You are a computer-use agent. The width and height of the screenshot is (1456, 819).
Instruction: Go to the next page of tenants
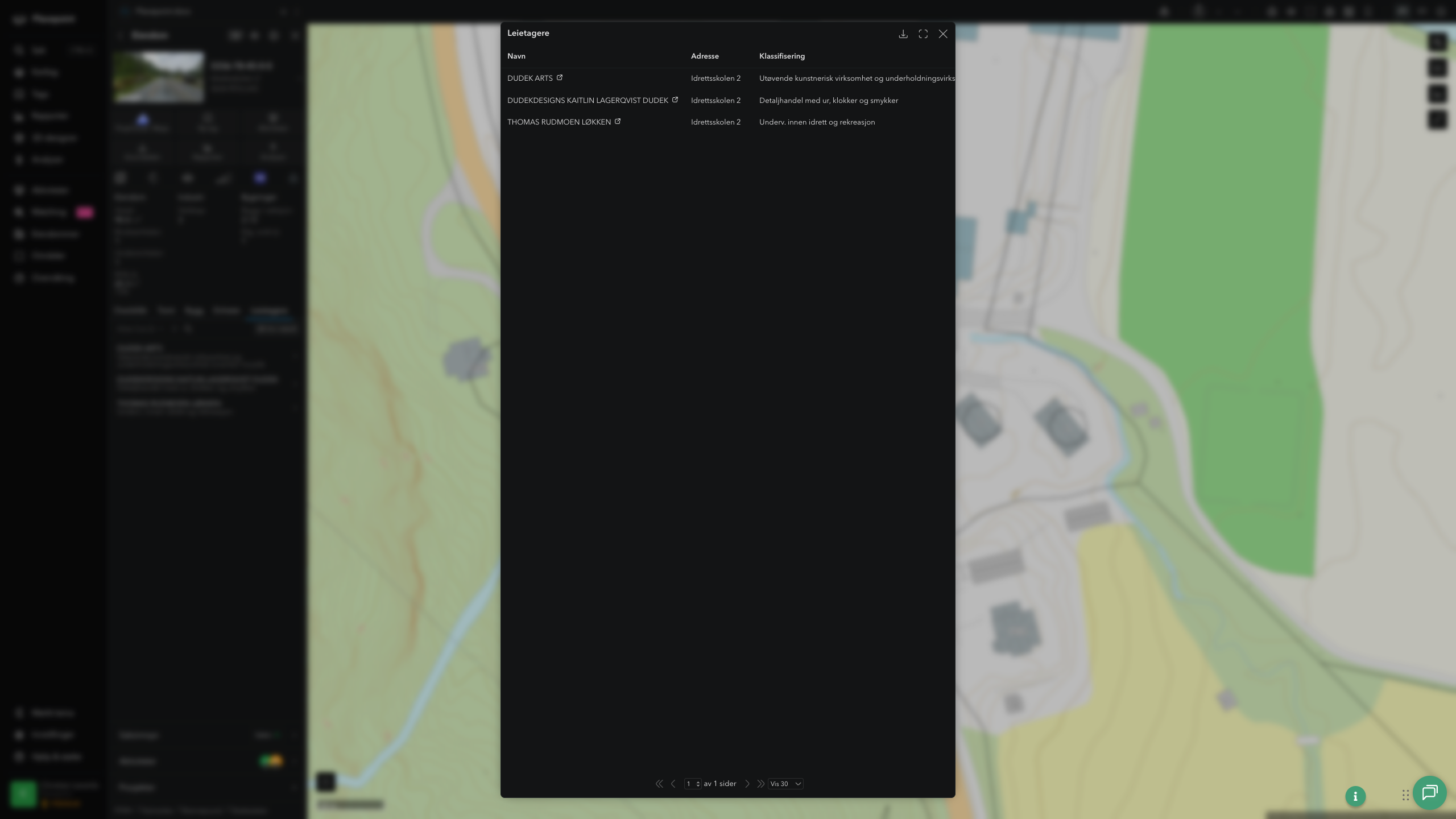[747, 784]
